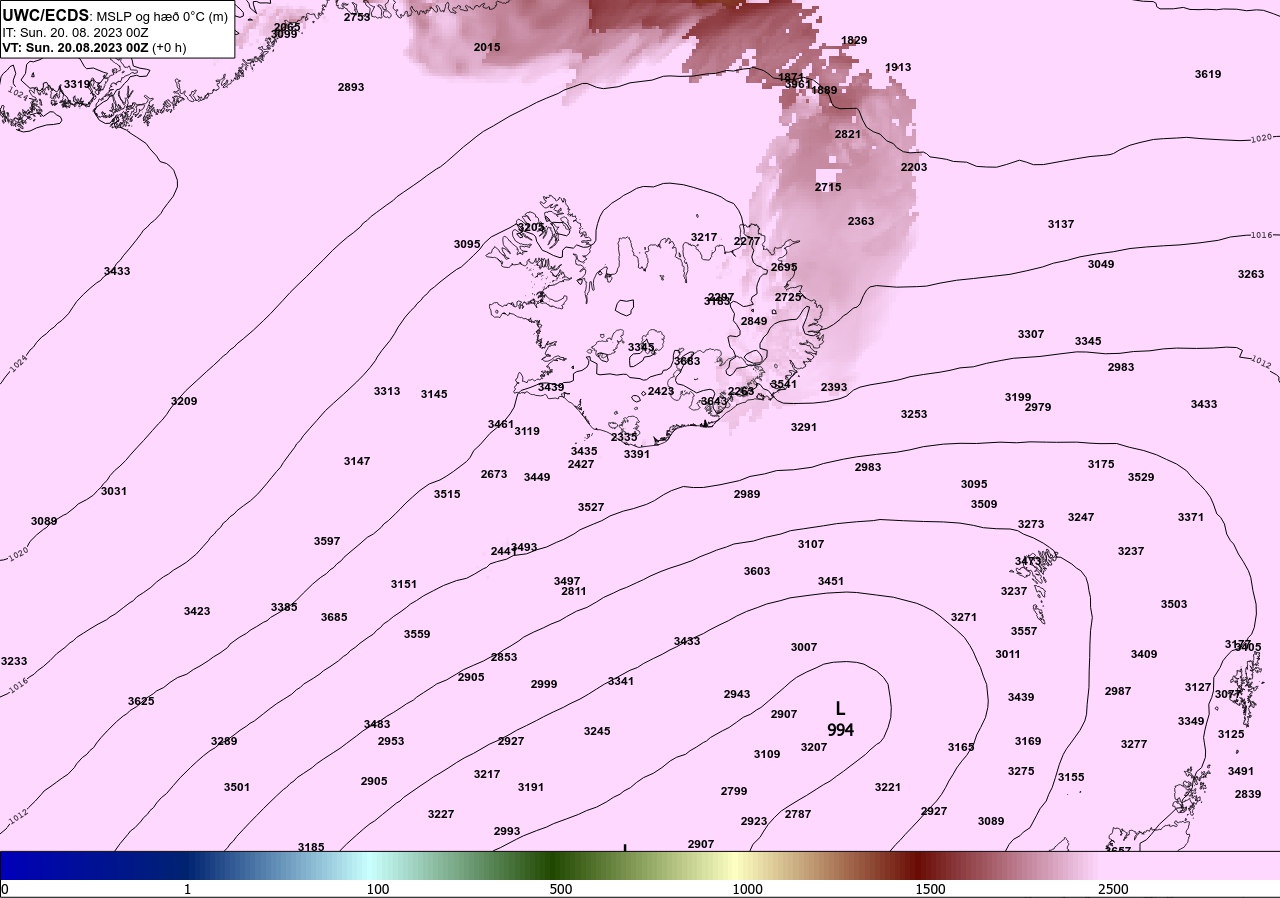
Task: Select the 'VT: Sun. 20.08.2023 00Z (+0 h)' line
Action: [94, 47]
